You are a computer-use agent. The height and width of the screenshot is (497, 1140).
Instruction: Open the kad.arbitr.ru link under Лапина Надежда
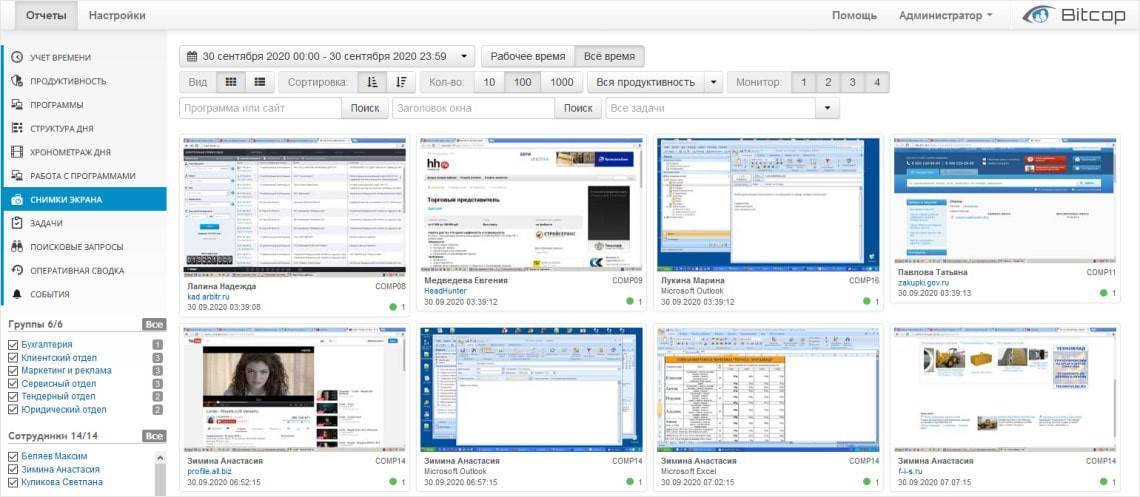(x=214, y=297)
